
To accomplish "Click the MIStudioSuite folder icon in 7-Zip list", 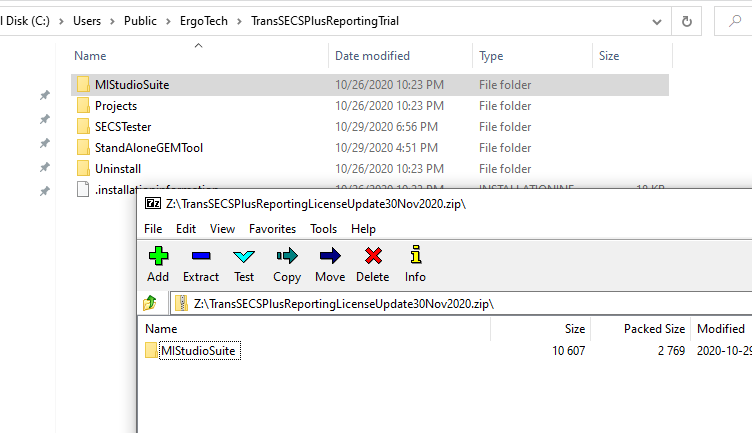I will point(152,351).
